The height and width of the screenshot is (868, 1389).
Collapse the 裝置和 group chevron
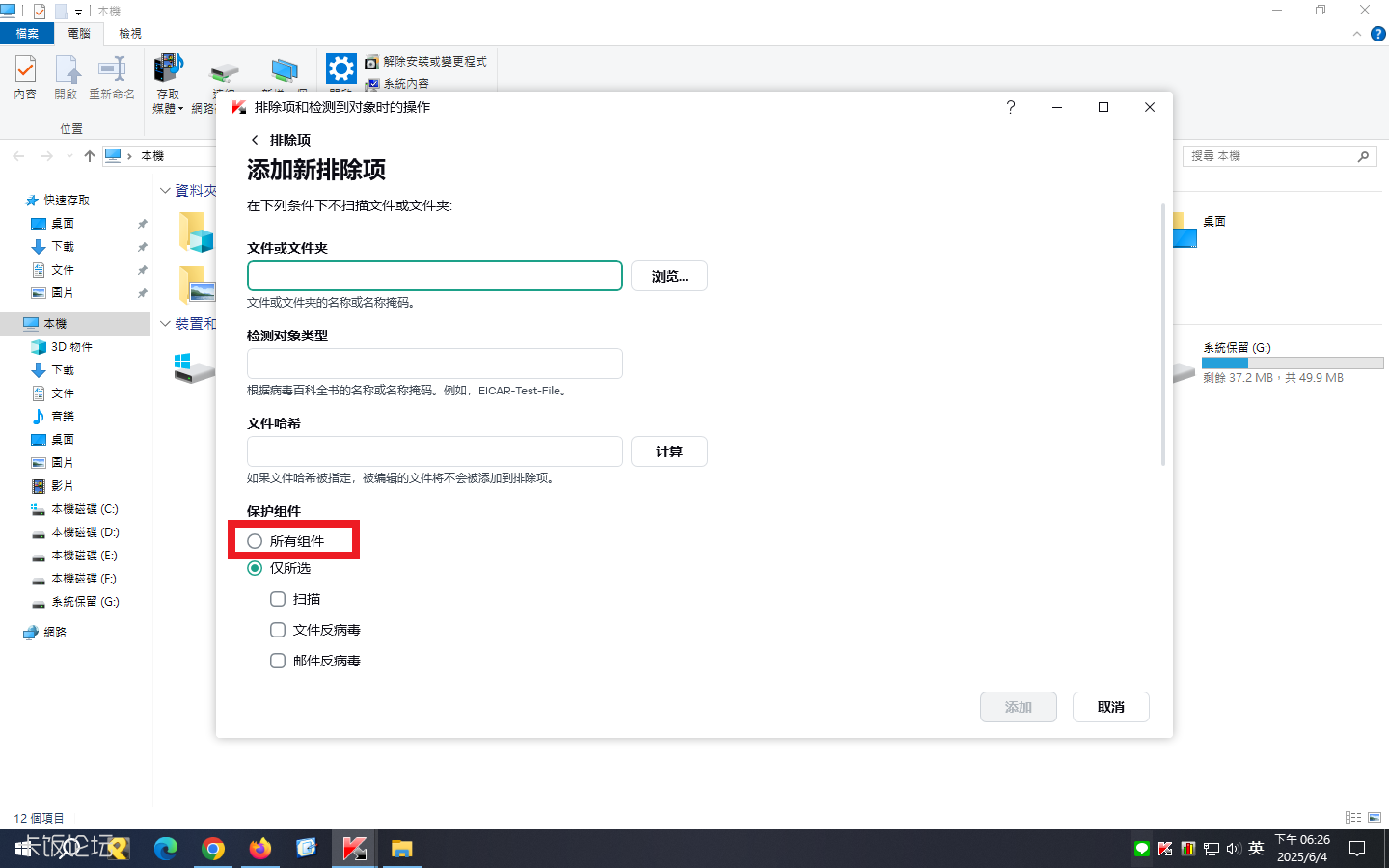coord(165,324)
